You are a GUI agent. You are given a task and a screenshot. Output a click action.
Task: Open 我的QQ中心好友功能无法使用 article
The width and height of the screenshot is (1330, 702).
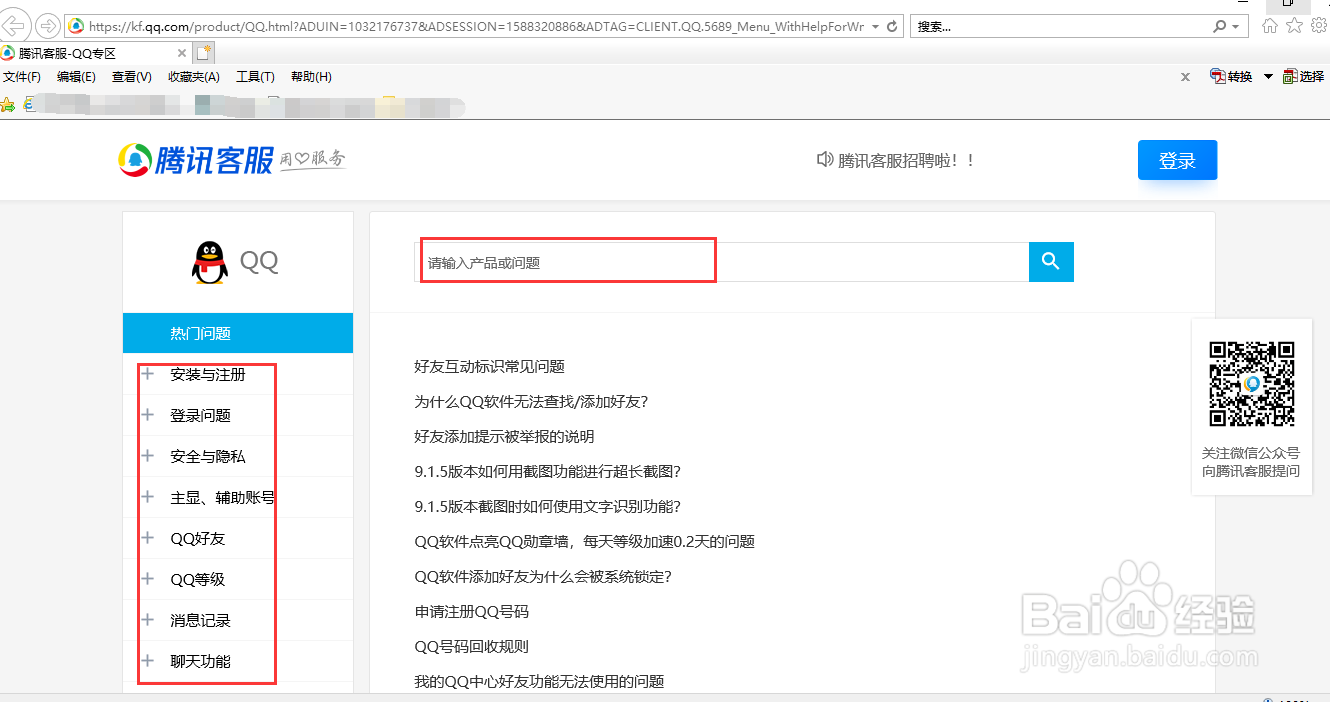point(539,682)
